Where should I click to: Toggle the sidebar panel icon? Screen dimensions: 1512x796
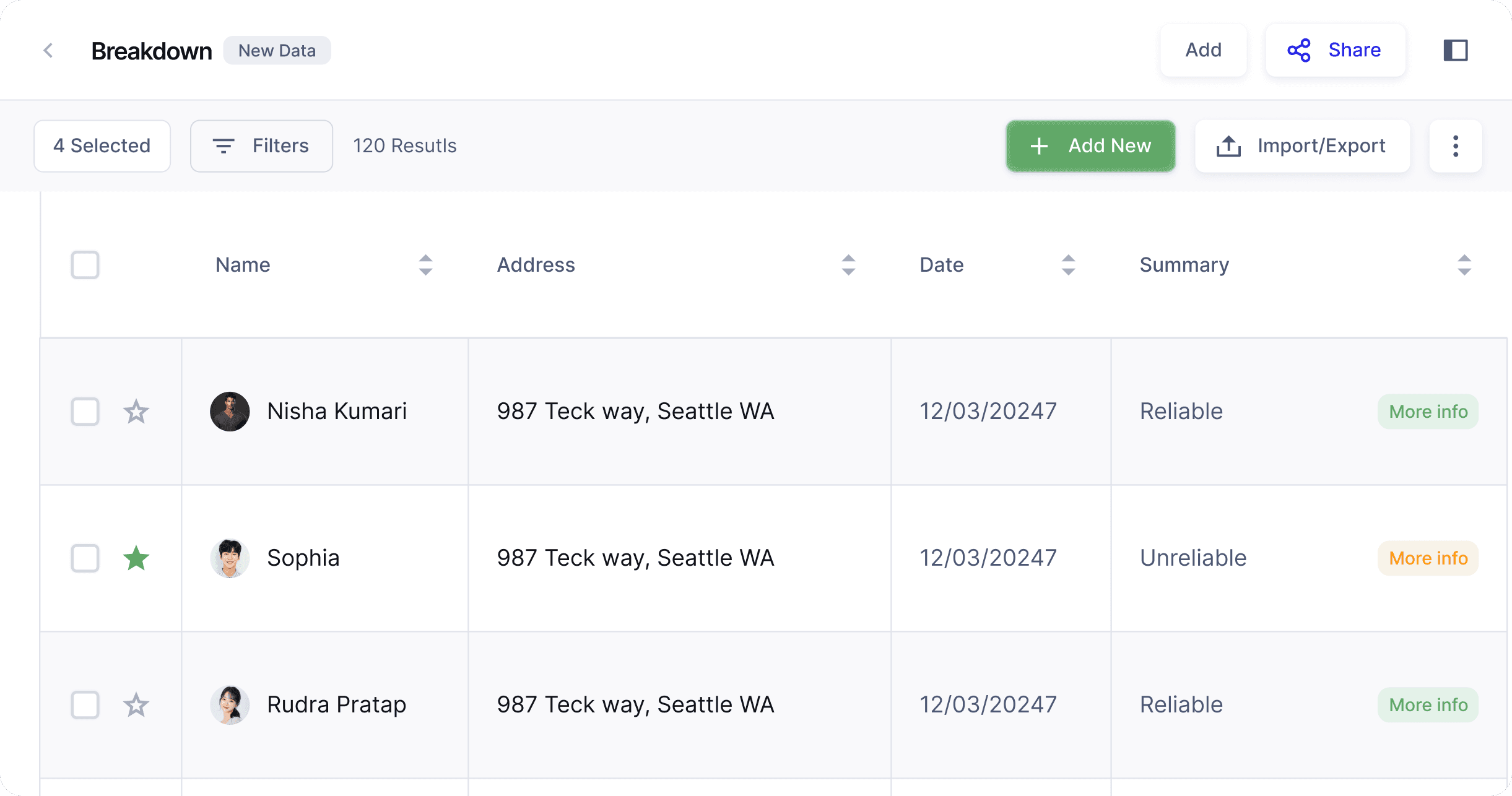(x=1455, y=51)
